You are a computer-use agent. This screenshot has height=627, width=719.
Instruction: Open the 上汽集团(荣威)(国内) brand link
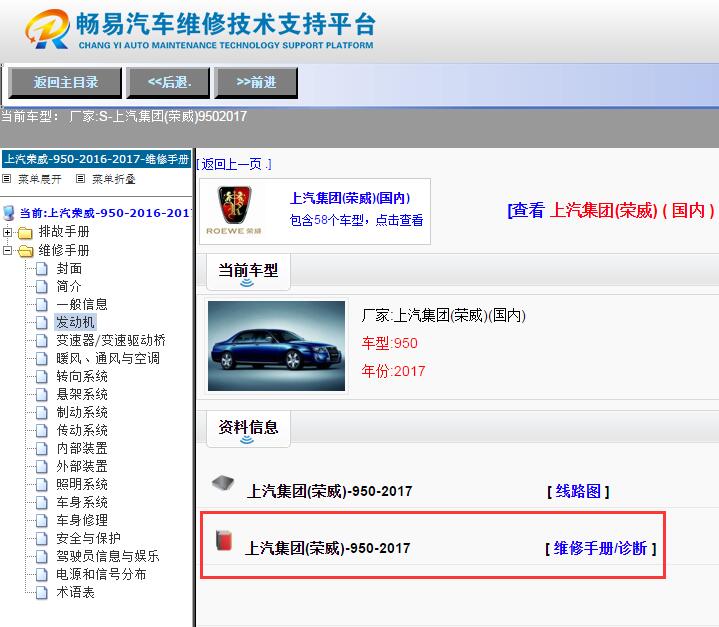pyautogui.click(x=350, y=198)
